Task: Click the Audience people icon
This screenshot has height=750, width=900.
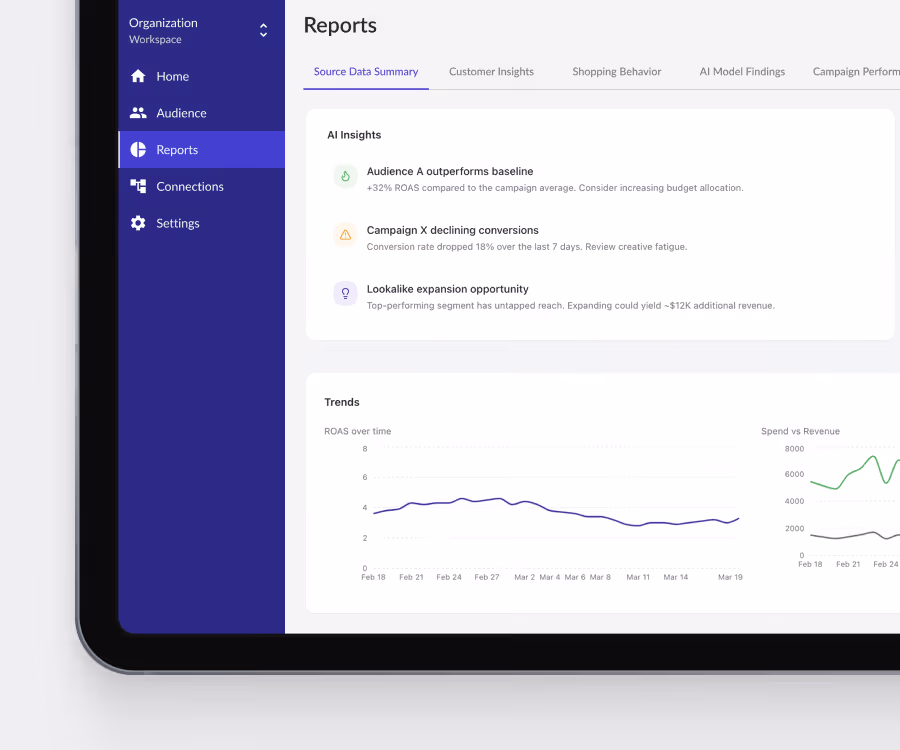Action: click(x=138, y=113)
